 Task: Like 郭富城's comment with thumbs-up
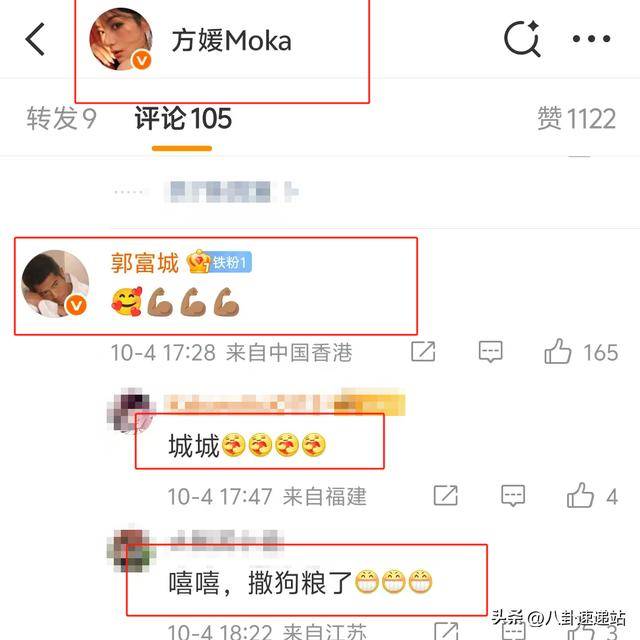[x=558, y=351]
